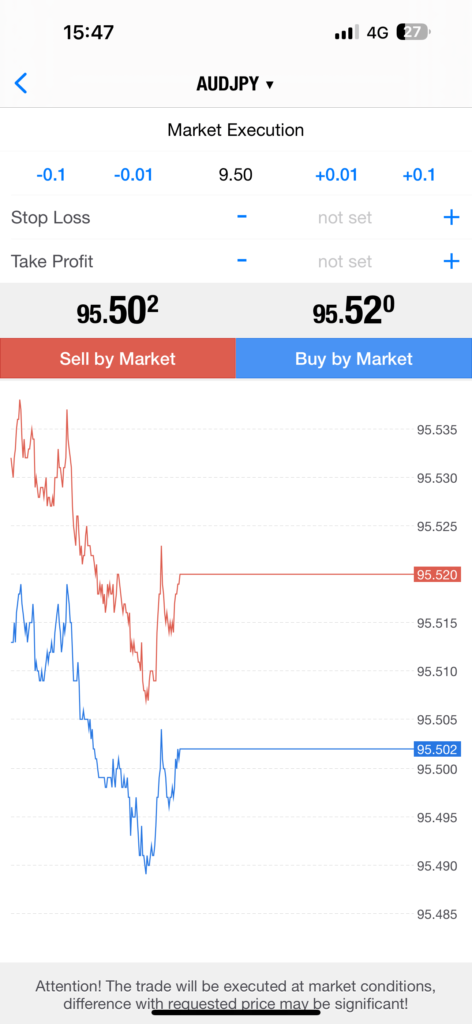Select the 9.50 volume field
Viewport: 472px width, 1024px height.
pos(235,175)
